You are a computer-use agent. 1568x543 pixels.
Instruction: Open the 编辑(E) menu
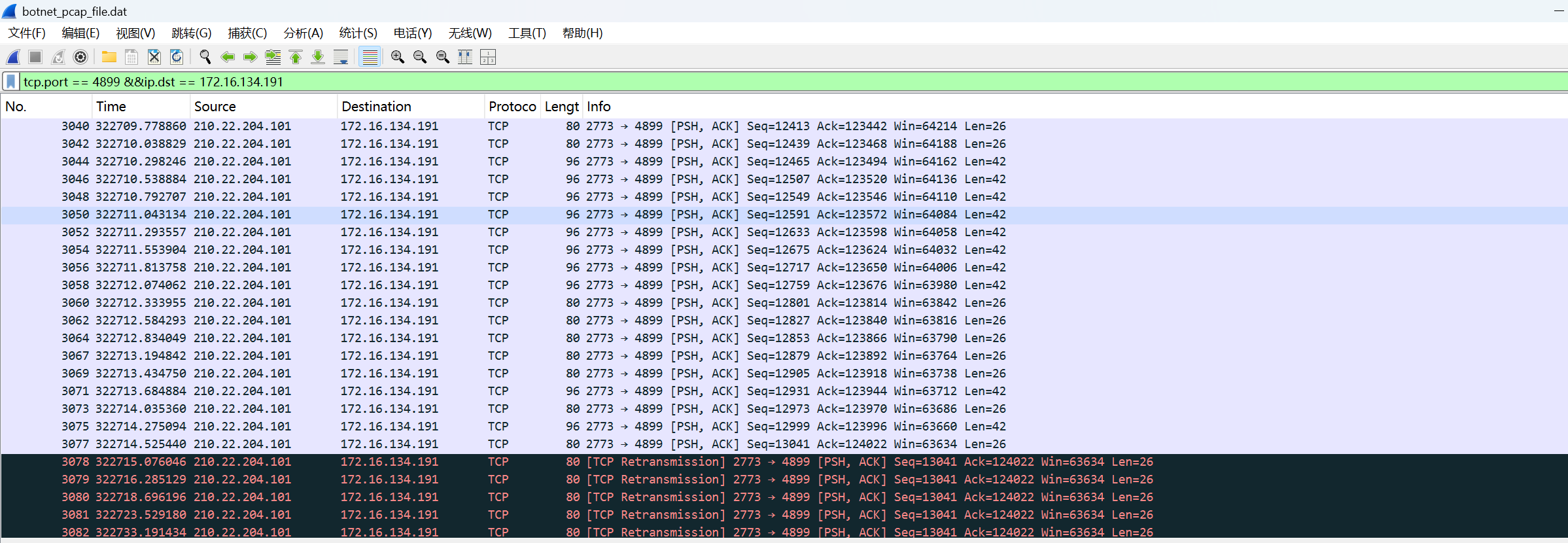(80, 33)
